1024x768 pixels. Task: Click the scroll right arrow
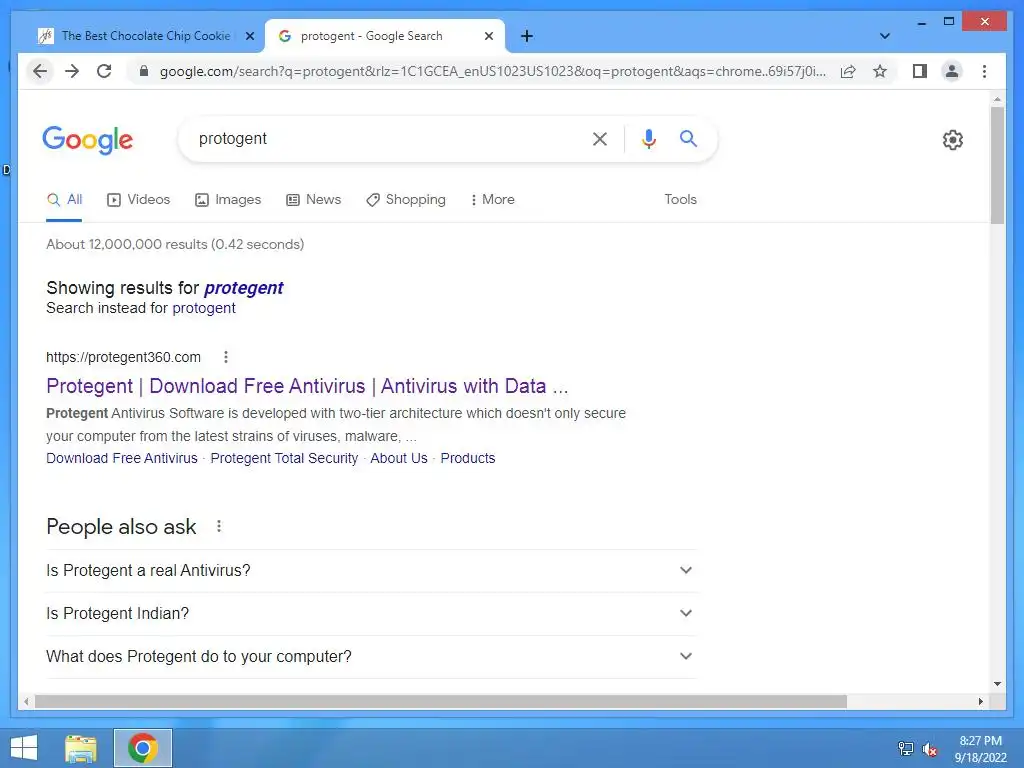[x=980, y=702]
